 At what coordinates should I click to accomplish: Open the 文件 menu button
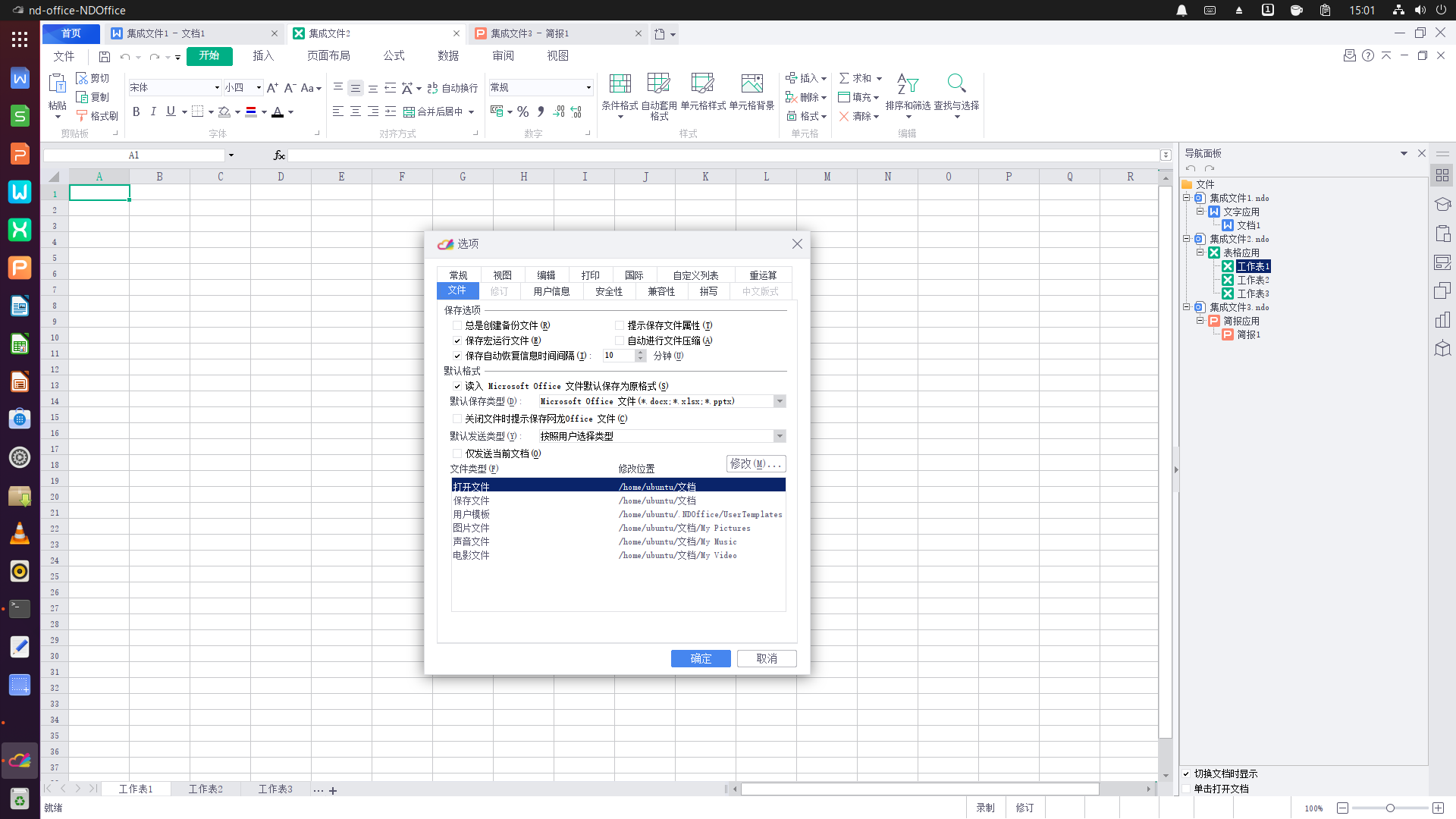(64, 56)
